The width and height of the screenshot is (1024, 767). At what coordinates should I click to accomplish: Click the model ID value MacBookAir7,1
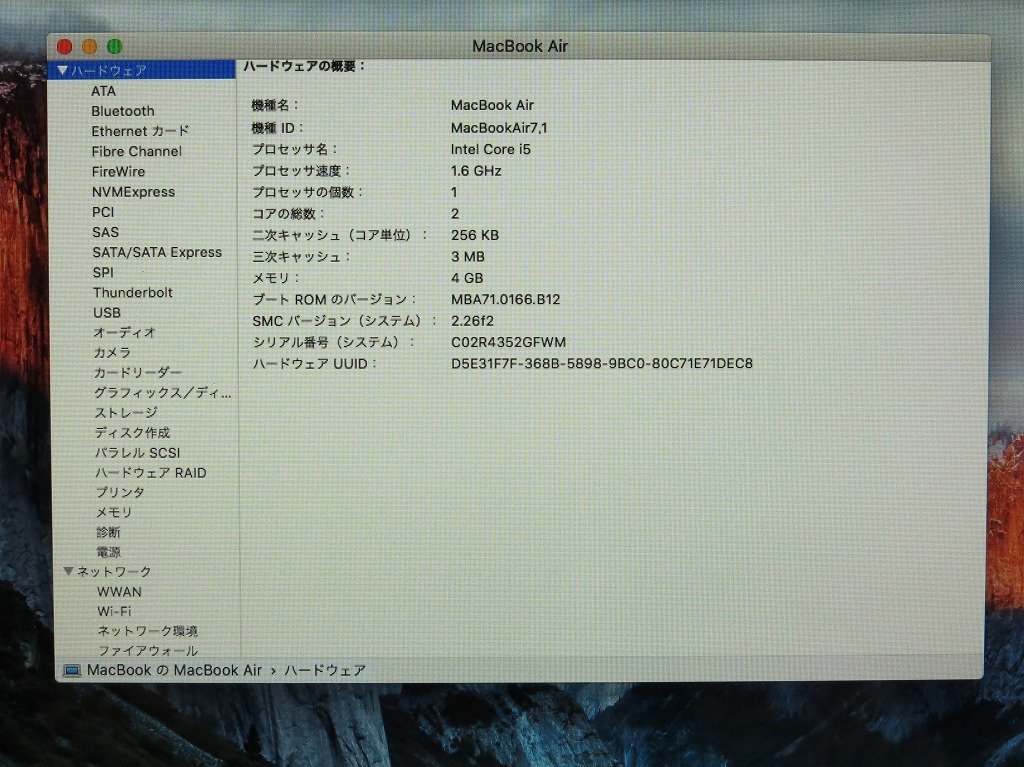pyautogui.click(x=499, y=128)
